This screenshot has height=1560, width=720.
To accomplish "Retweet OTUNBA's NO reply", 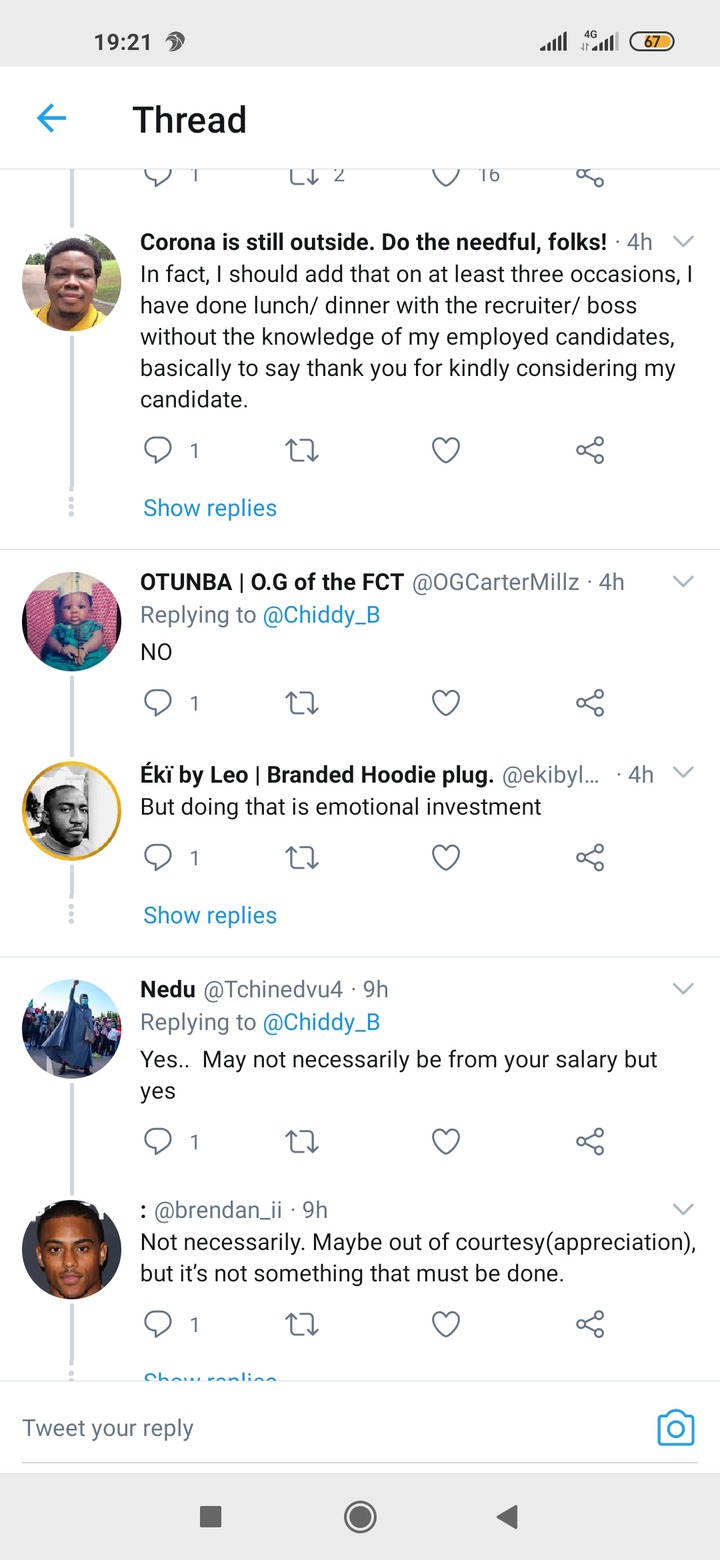I will [302, 703].
